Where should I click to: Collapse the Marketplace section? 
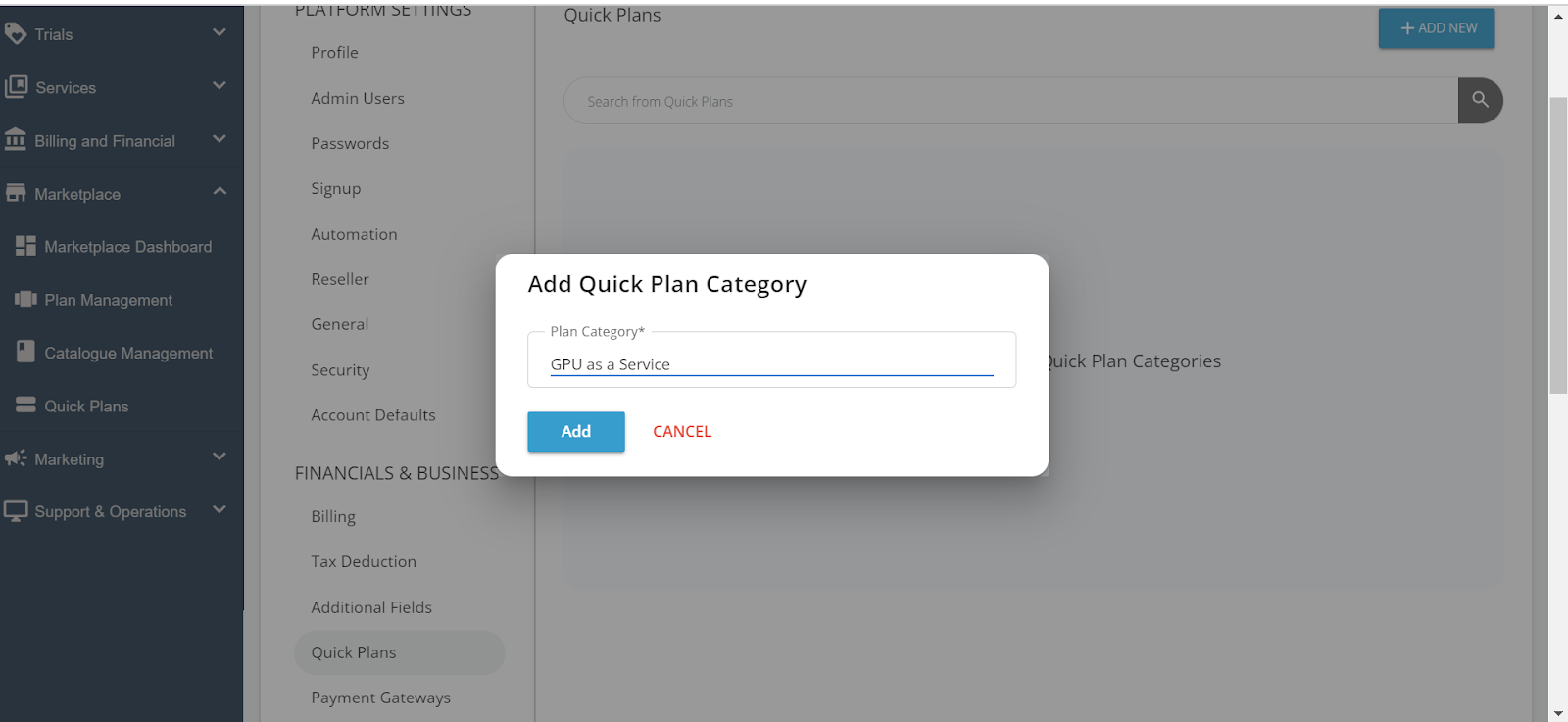coord(220,192)
